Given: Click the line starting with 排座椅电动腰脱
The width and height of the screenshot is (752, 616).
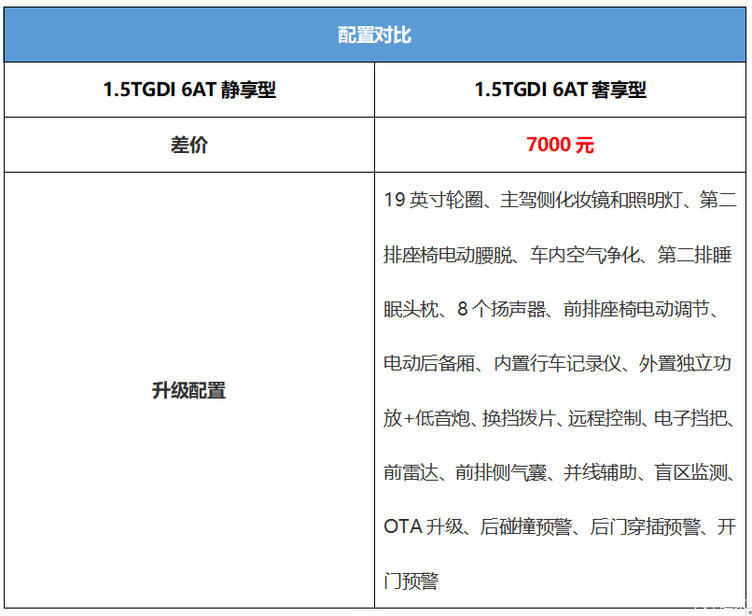Looking at the screenshot, I should tap(558, 255).
